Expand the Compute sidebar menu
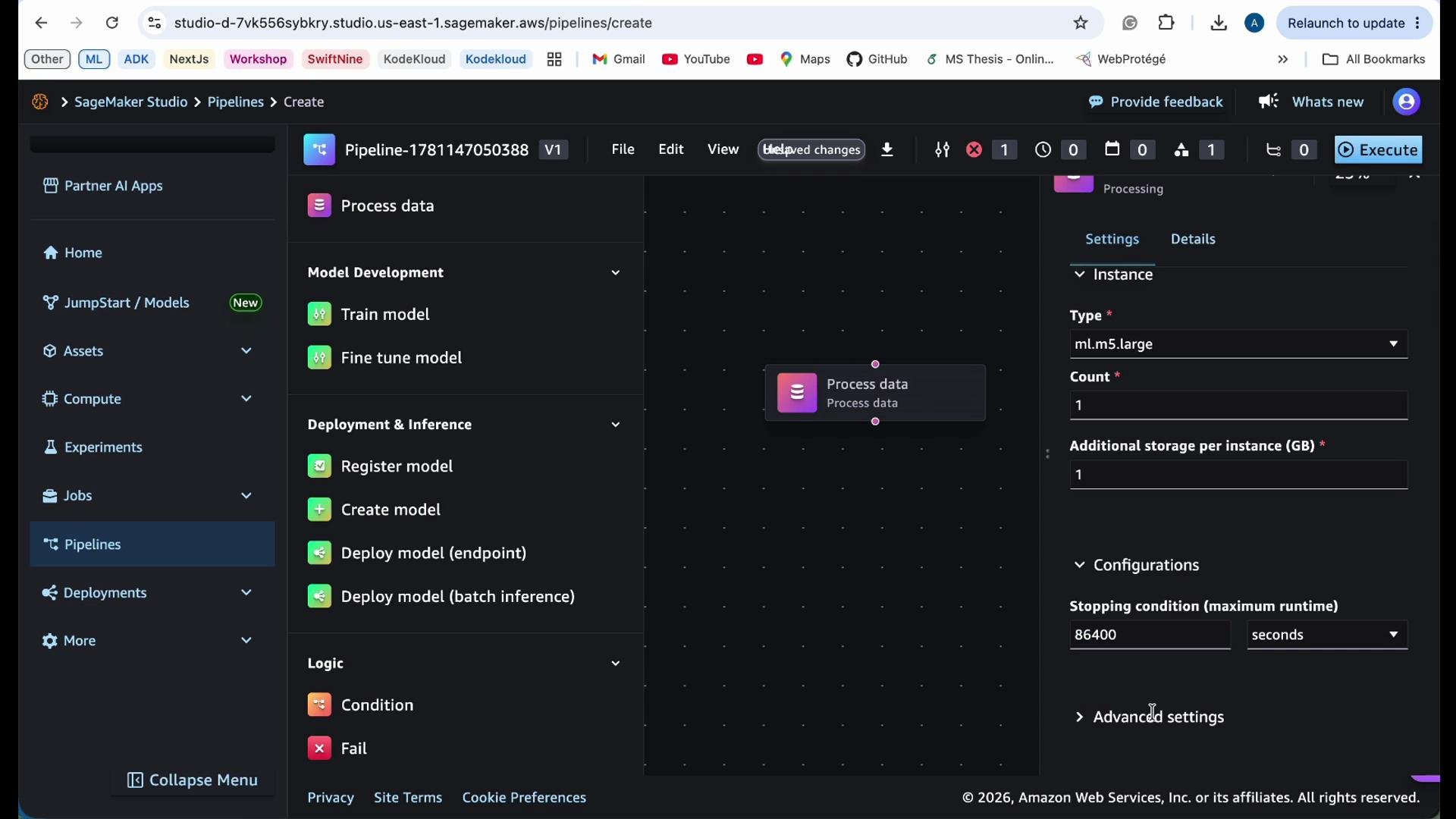1456x819 pixels. (246, 399)
